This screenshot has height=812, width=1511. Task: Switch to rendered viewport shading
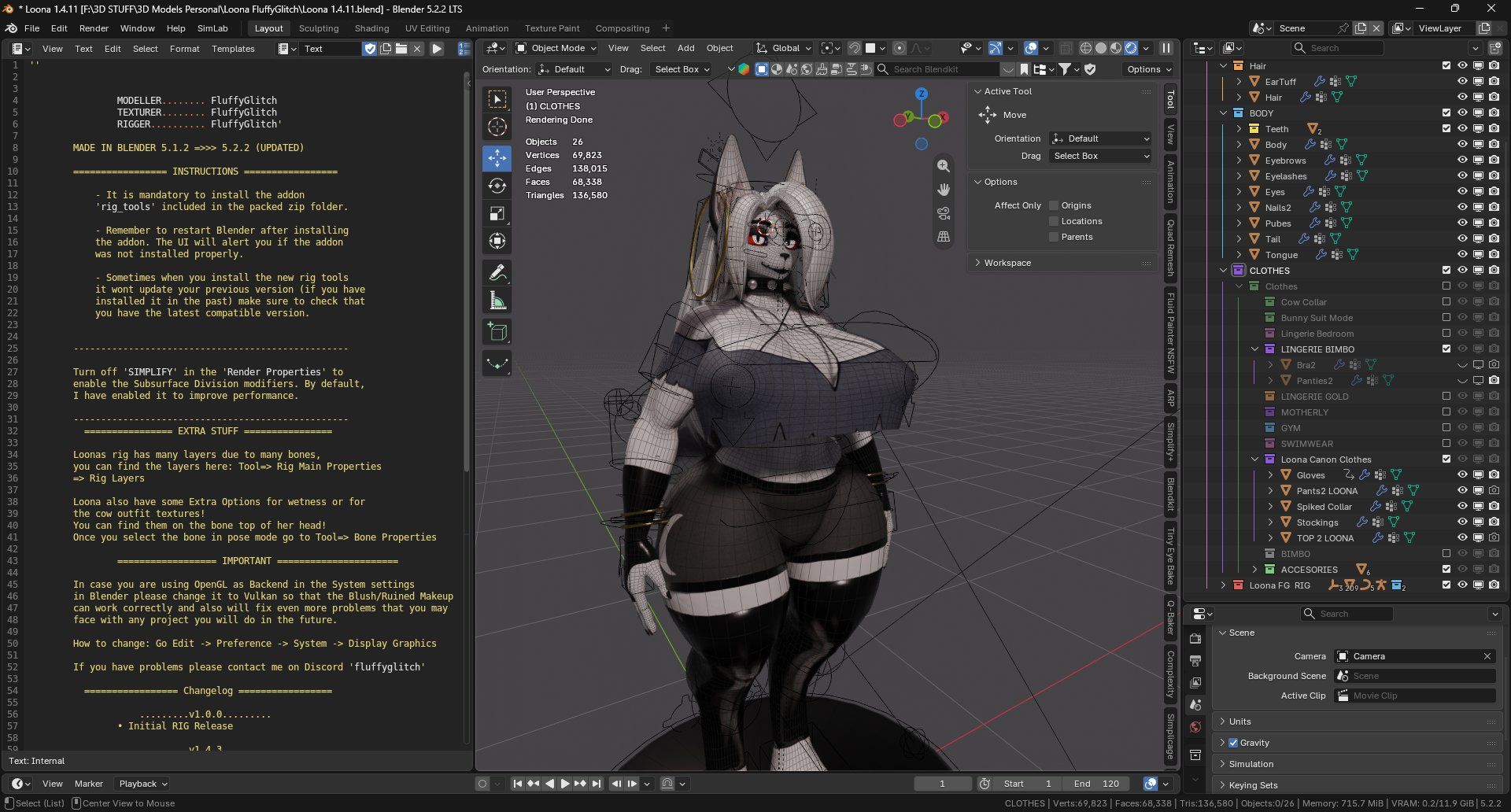1130,48
